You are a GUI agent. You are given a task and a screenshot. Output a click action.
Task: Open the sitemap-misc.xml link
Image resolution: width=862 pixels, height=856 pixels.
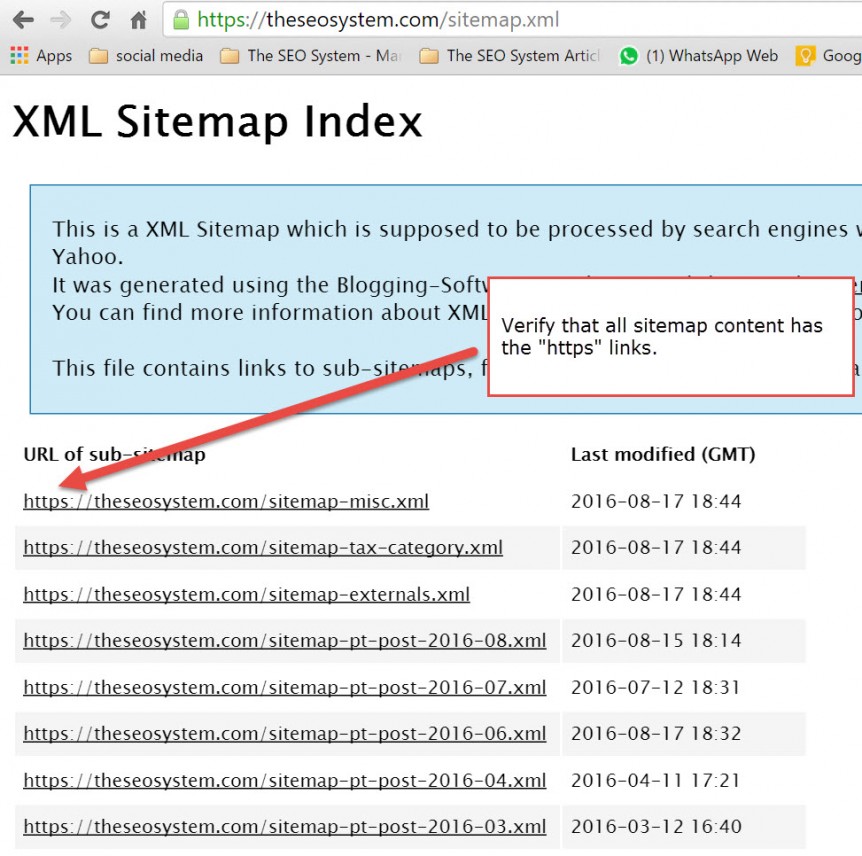click(x=226, y=501)
